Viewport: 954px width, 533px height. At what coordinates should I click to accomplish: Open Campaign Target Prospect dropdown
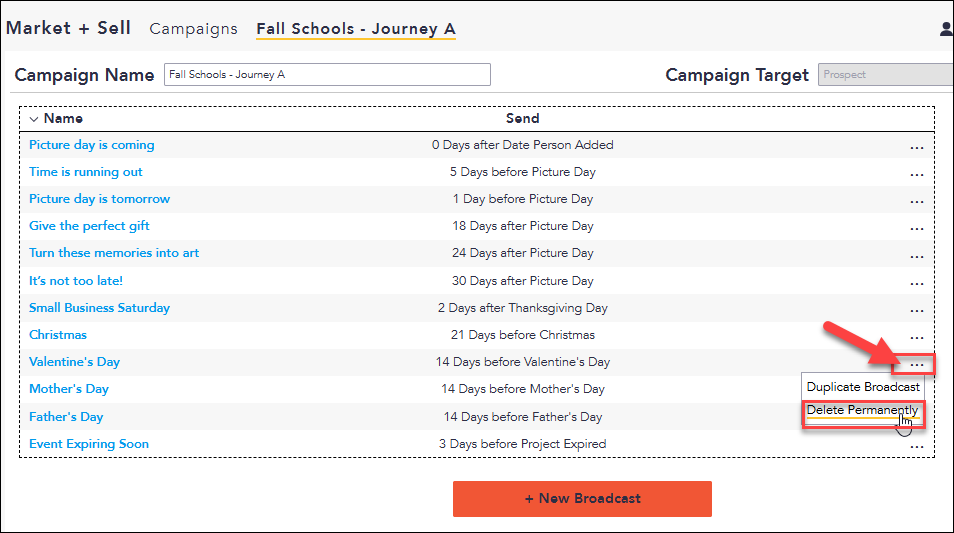pos(885,75)
